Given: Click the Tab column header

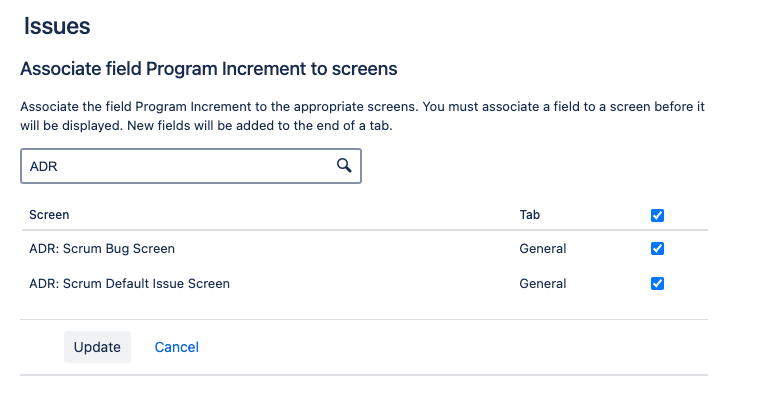Looking at the screenshot, I should coord(530,215).
